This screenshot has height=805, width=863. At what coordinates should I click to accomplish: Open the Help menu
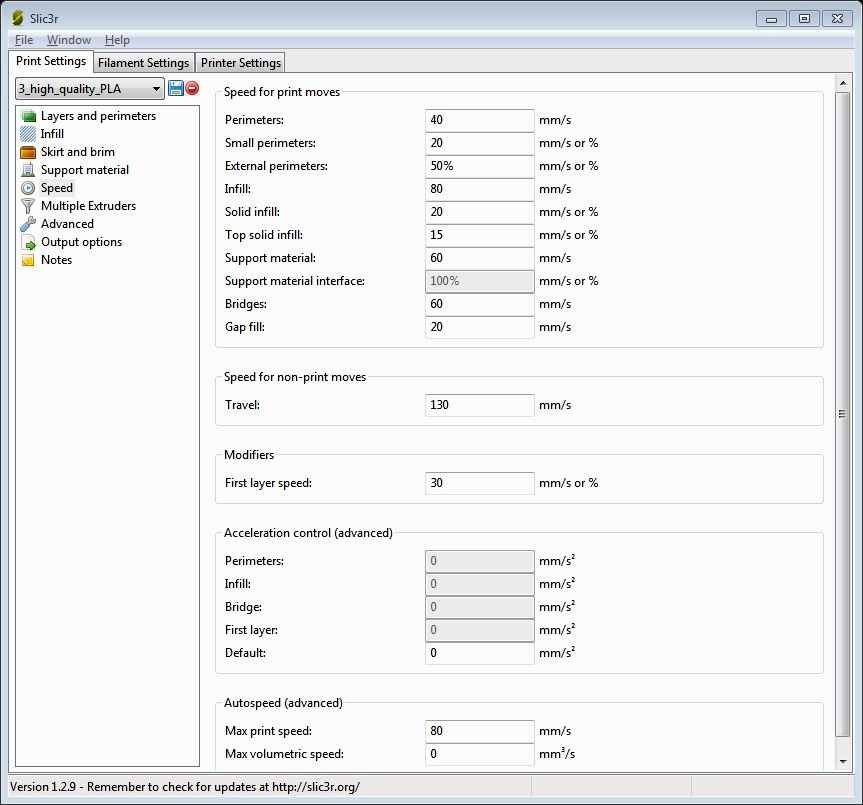(x=117, y=40)
